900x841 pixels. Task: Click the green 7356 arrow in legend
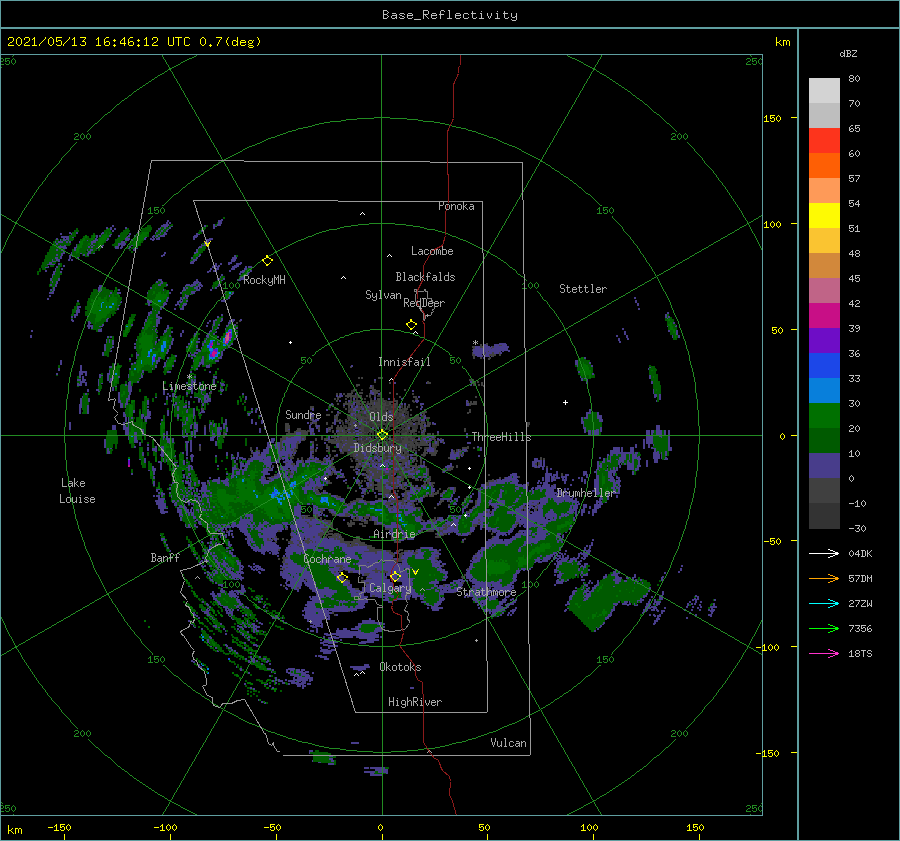(x=824, y=629)
